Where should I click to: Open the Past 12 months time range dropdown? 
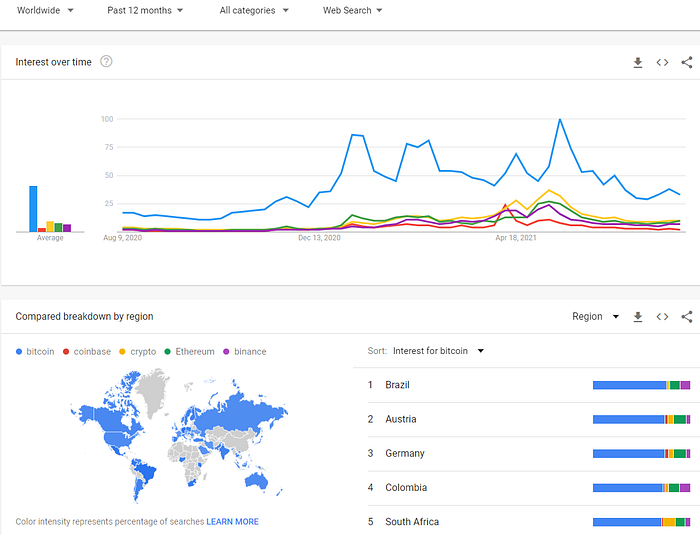pyautogui.click(x=145, y=10)
